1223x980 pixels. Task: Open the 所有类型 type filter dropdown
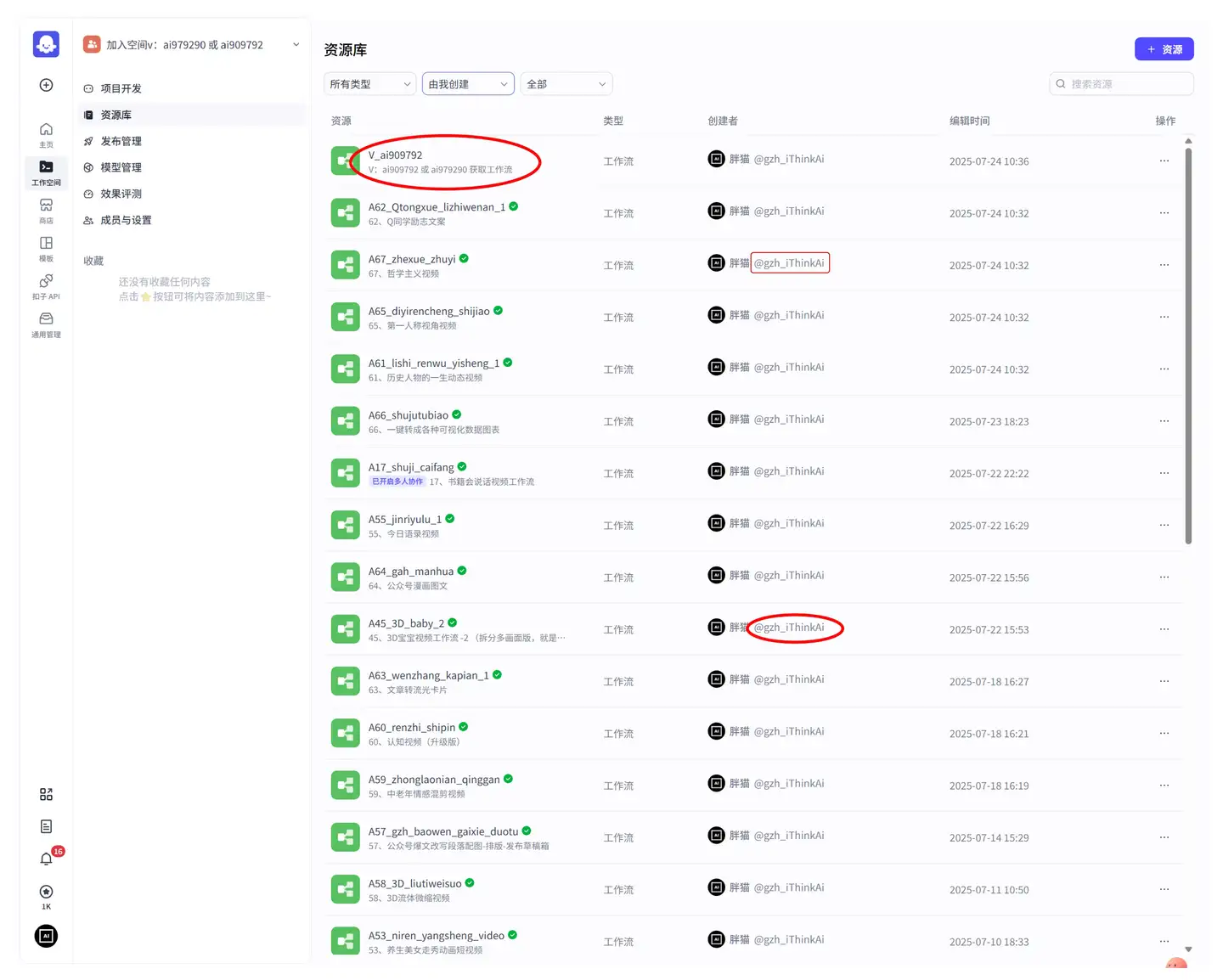(369, 83)
